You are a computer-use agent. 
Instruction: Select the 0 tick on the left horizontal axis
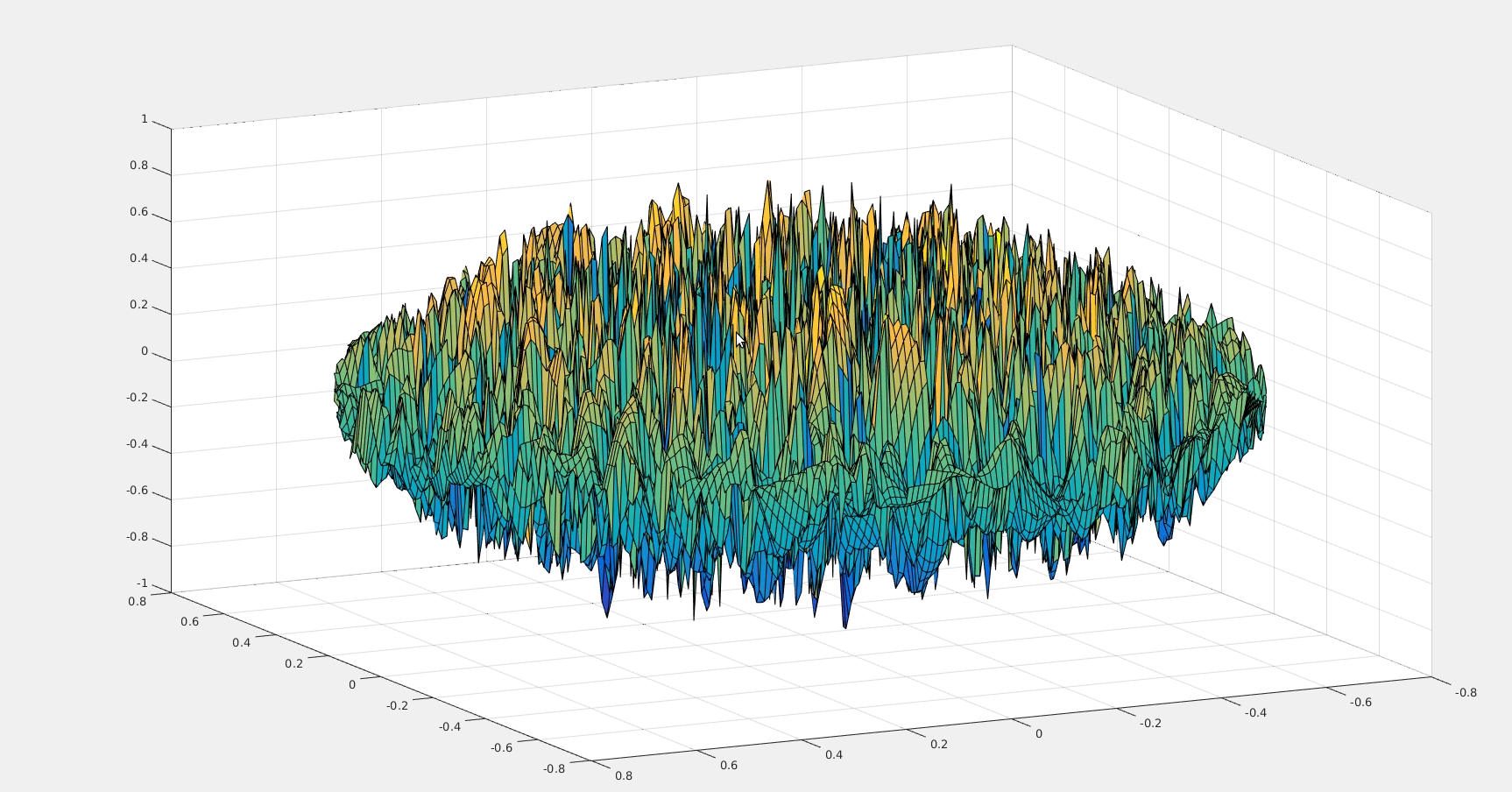point(352,684)
